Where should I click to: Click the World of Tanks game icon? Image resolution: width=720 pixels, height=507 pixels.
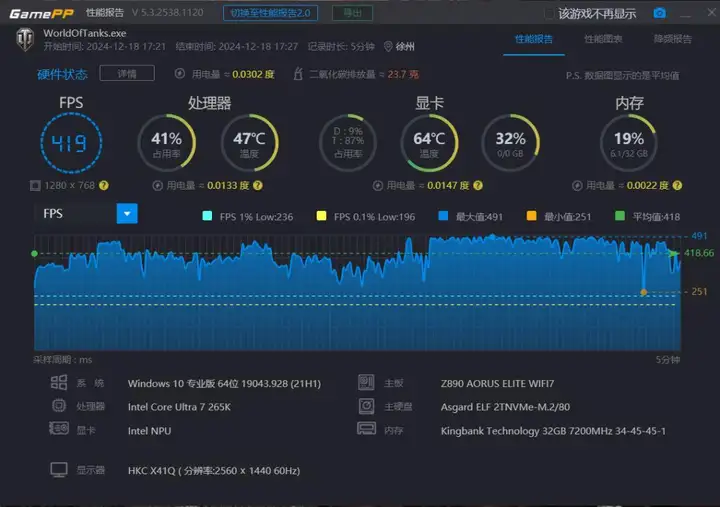(x=25, y=39)
